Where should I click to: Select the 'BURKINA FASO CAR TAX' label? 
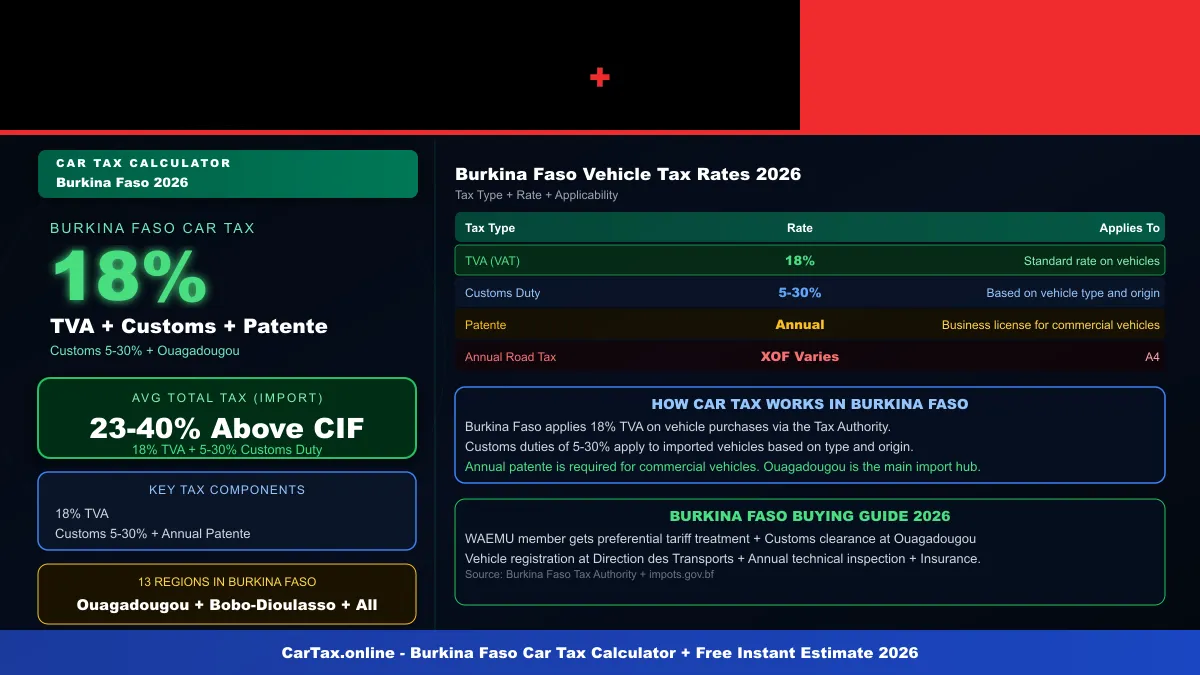point(153,228)
